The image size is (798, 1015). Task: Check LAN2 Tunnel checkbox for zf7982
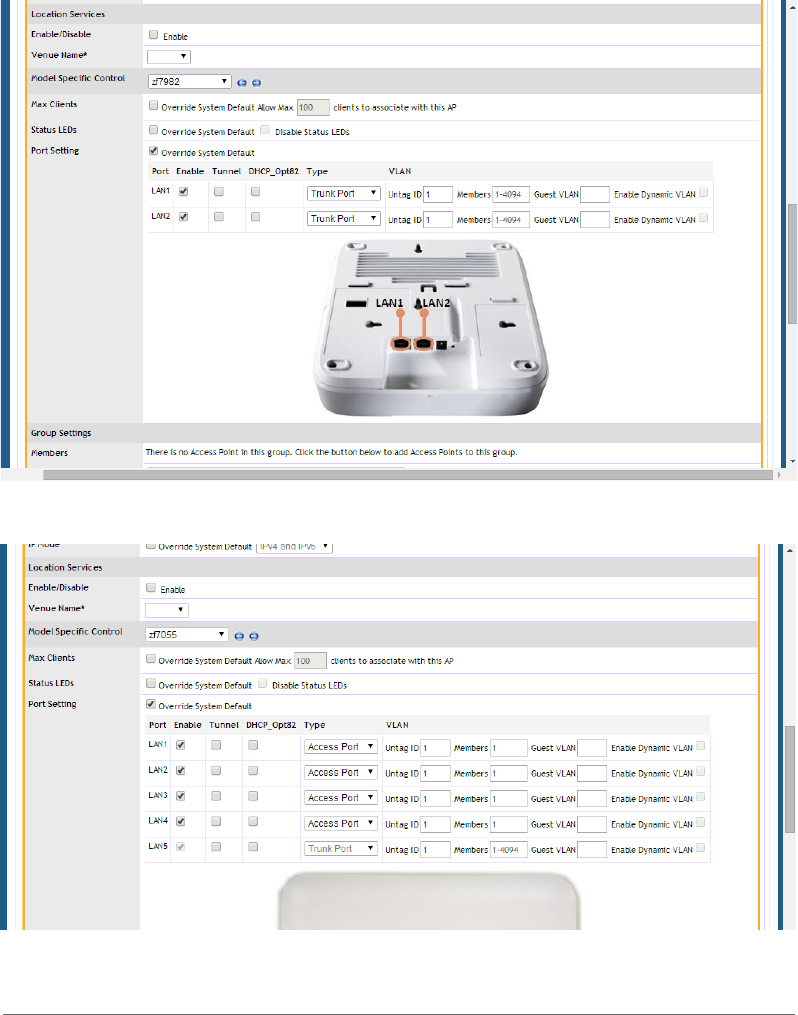[219, 217]
